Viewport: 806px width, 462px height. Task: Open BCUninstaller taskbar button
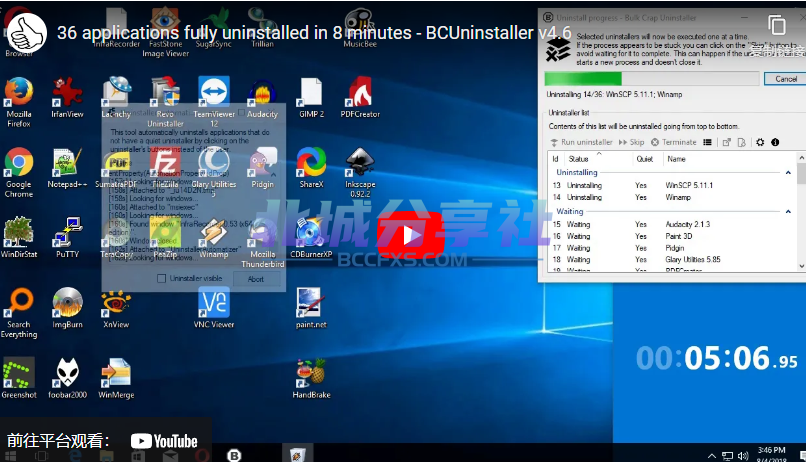(234, 454)
